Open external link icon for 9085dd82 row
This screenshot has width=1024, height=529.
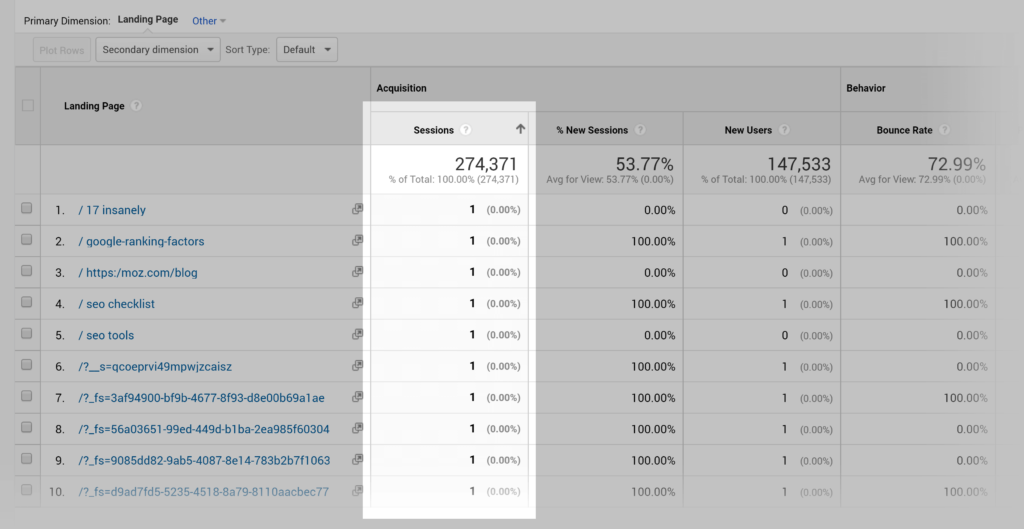pyautogui.click(x=357, y=460)
